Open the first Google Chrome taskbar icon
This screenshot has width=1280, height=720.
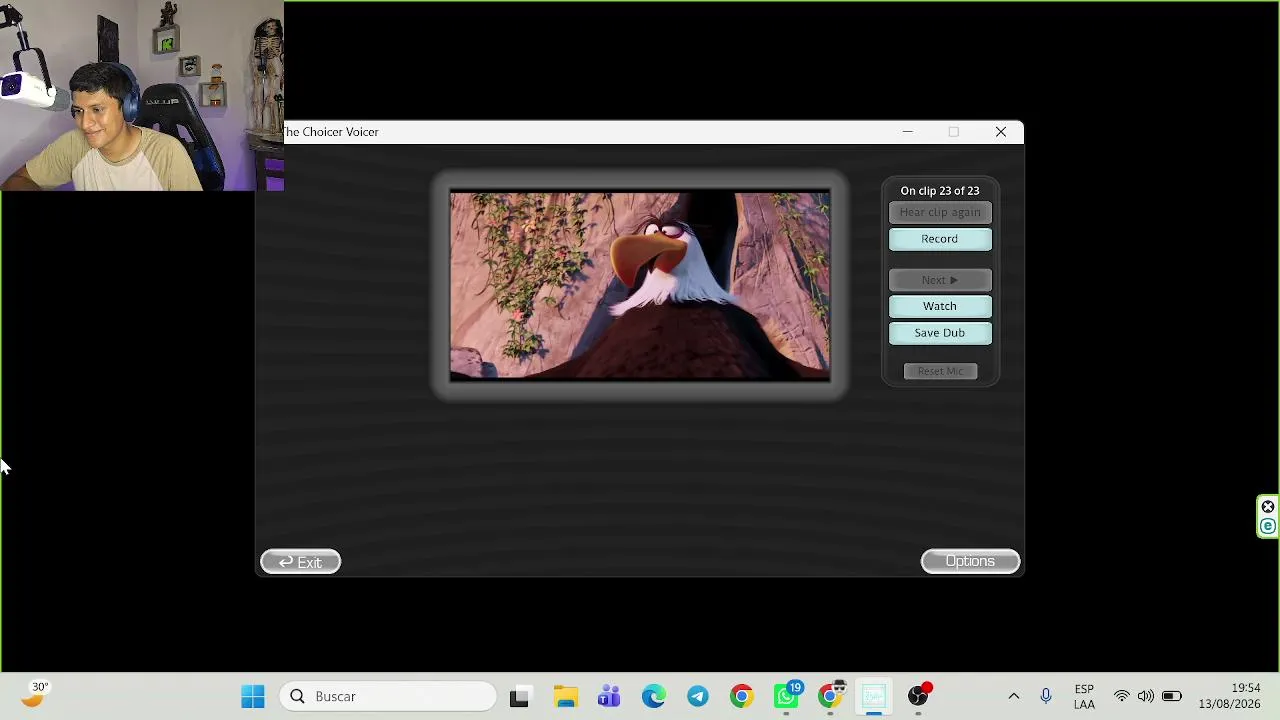741,697
